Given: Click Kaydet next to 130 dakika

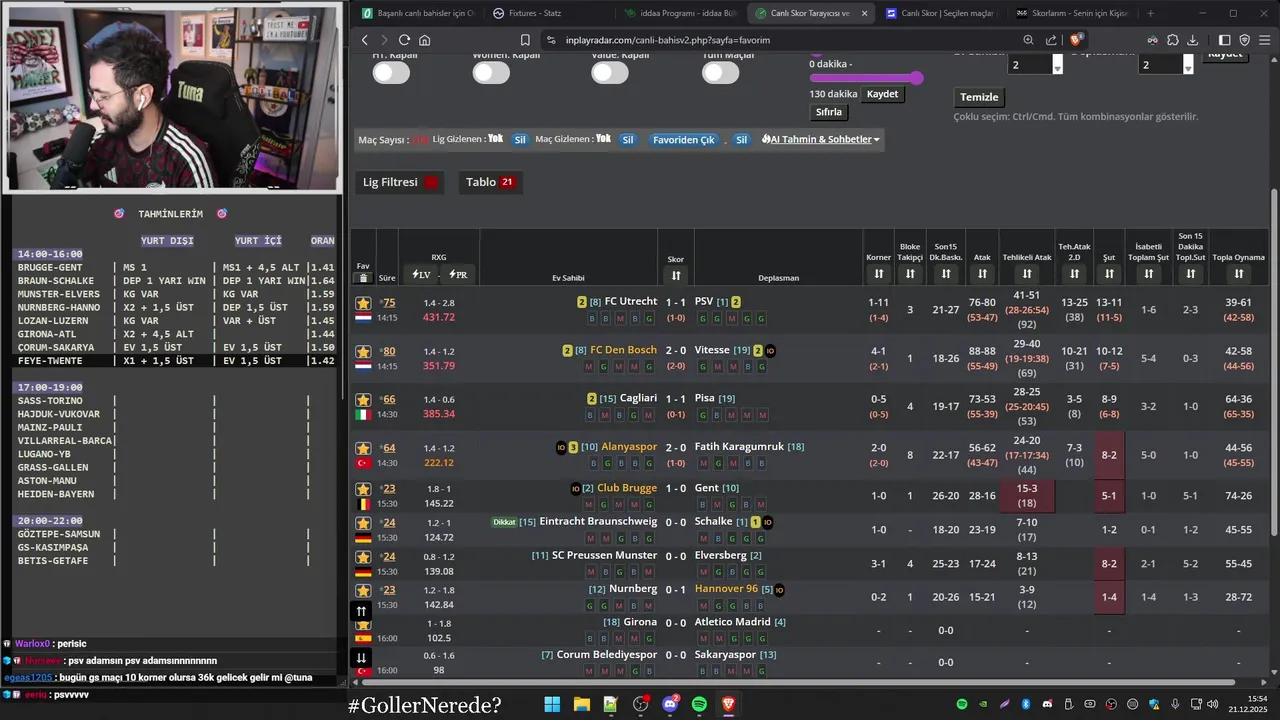Looking at the screenshot, I should 882,94.
